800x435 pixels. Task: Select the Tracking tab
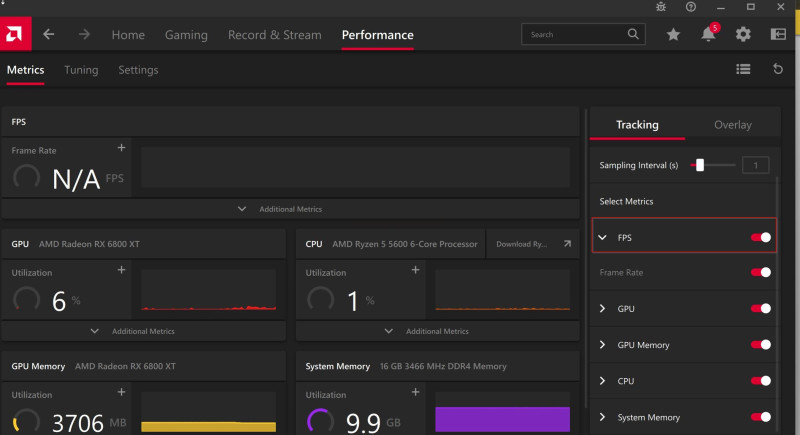coord(637,124)
